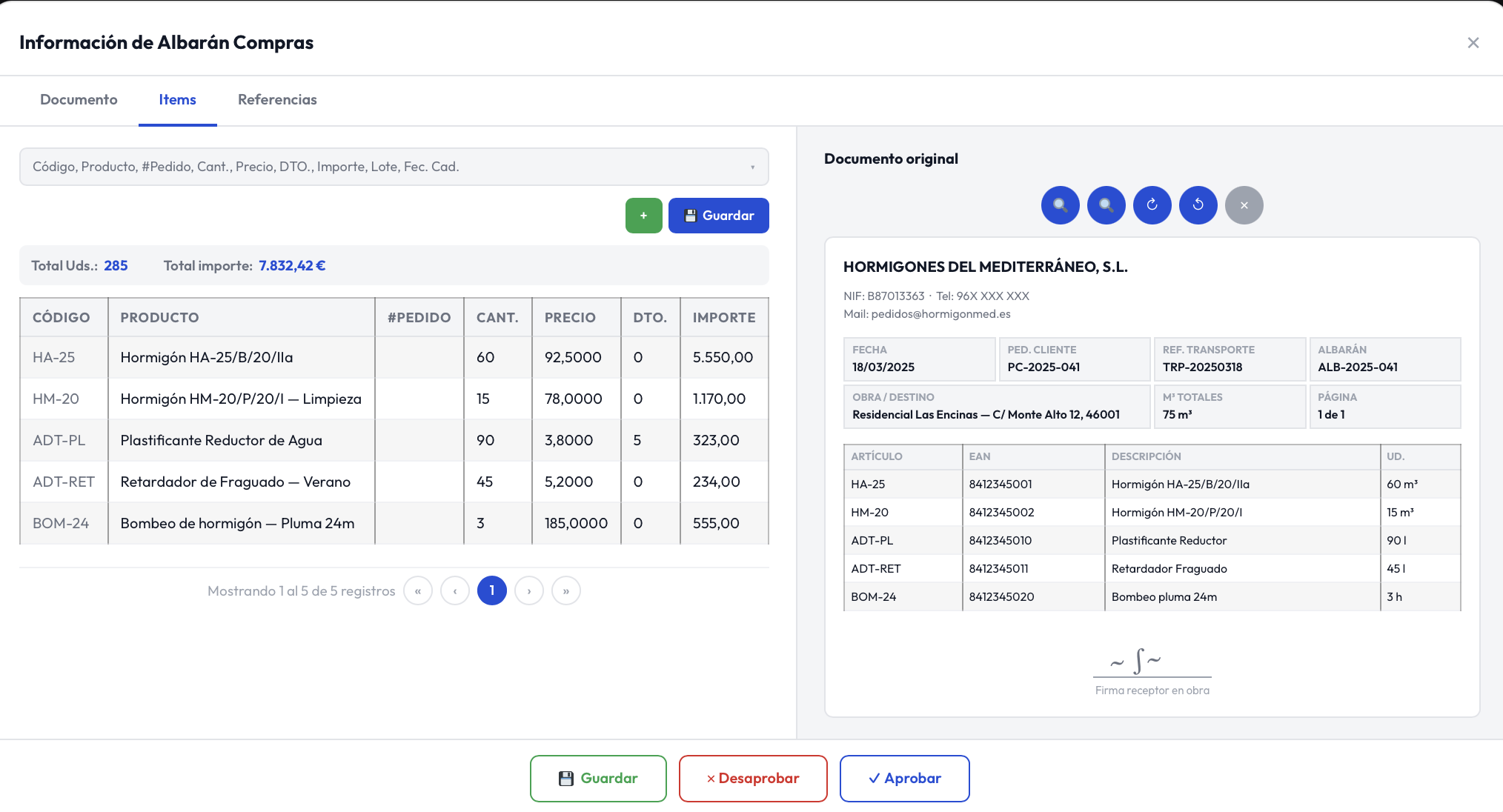Click the magnifier button beside the rotate-clockwise button
This screenshot has width=1503, height=812.
click(x=1106, y=205)
